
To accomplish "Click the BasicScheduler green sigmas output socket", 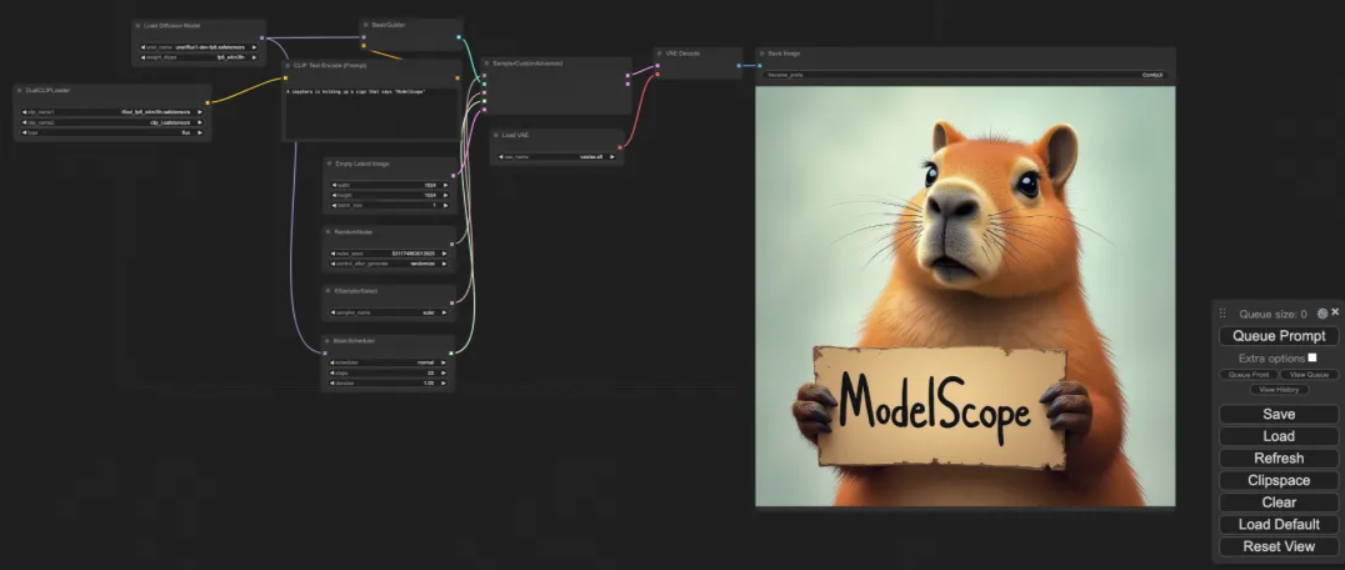I will (451, 352).
